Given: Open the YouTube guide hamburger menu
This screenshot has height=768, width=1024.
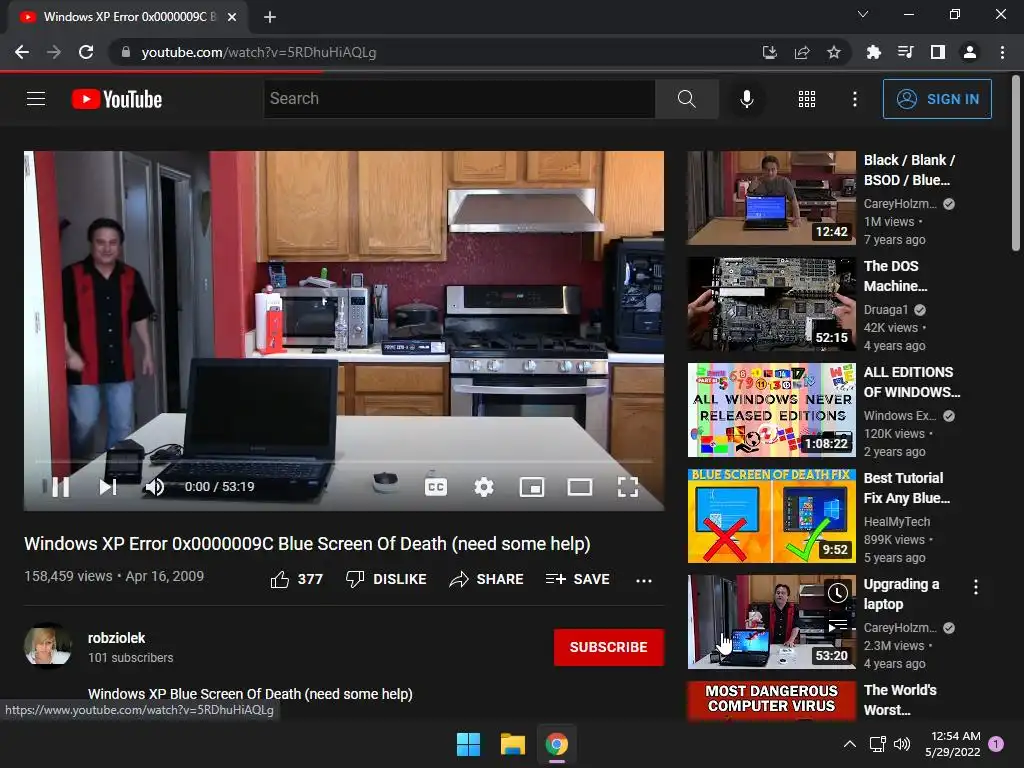Looking at the screenshot, I should click(x=36, y=99).
